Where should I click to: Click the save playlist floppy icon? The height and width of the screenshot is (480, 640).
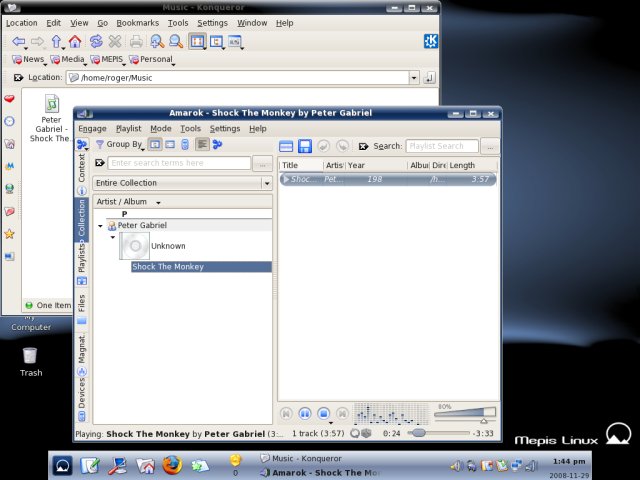304,146
